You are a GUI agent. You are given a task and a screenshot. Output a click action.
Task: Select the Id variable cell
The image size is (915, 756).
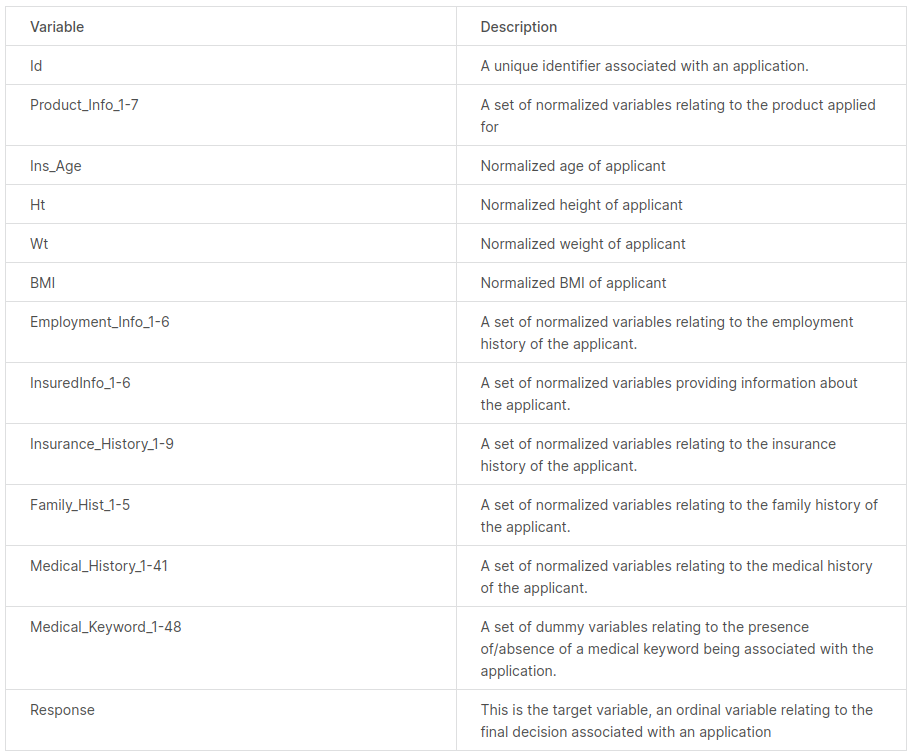click(231, 65)
